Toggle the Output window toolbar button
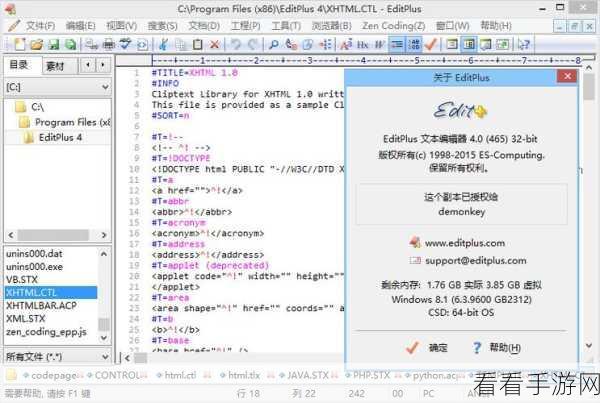 pyautogui.click(x=486, y=44)
